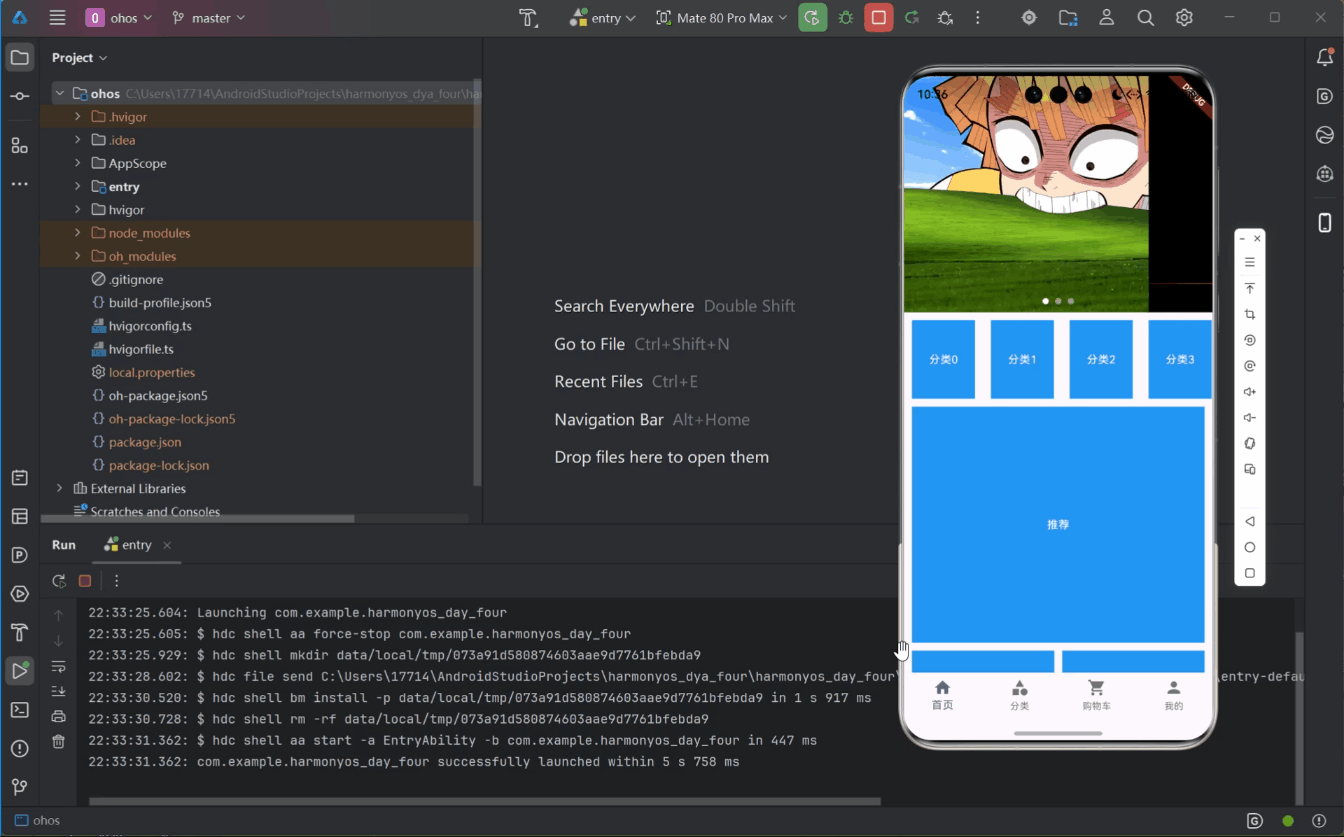Image resolution: width=1344 pixels, height=837 pixels.
Task: Collapse the ohos root project node
Action: 61,93
